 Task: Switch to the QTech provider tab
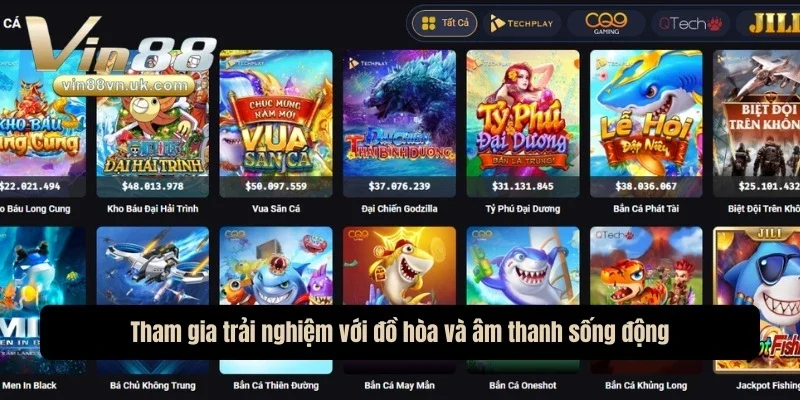click(x=690, y=23)
